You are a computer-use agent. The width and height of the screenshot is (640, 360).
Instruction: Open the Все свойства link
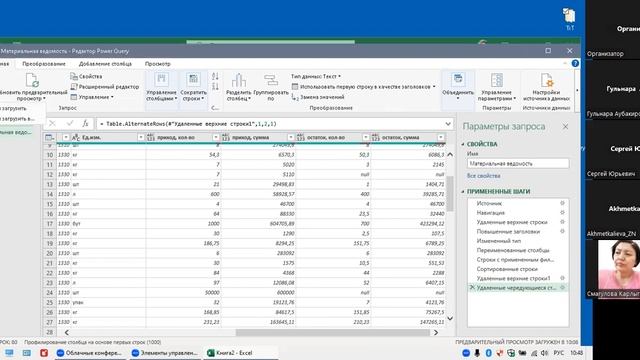pyautogui.click(x=483, y=176)
